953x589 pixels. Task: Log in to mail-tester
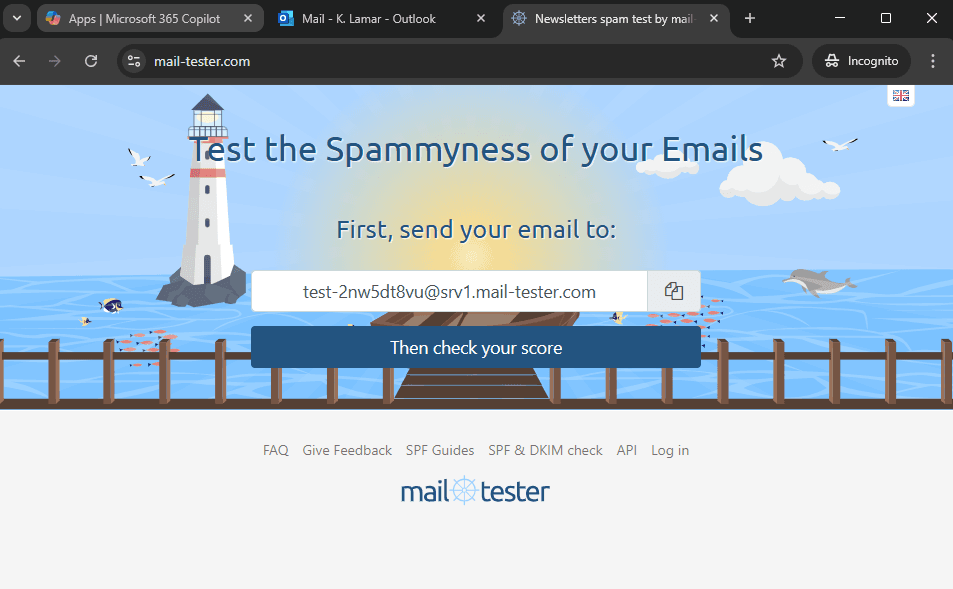pyautogui.click(x=669, y=450)
